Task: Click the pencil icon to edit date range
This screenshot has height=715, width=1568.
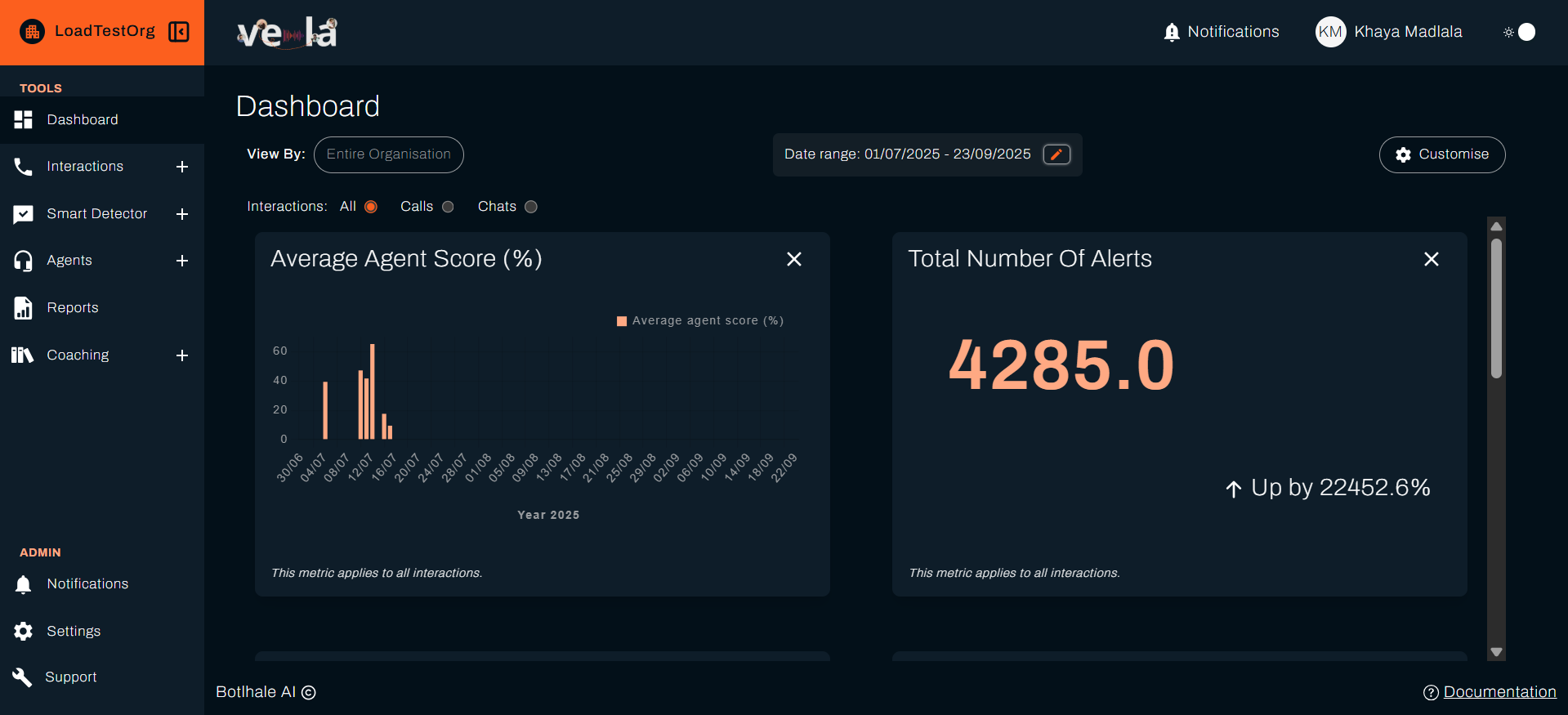Action: [1056, 154]
